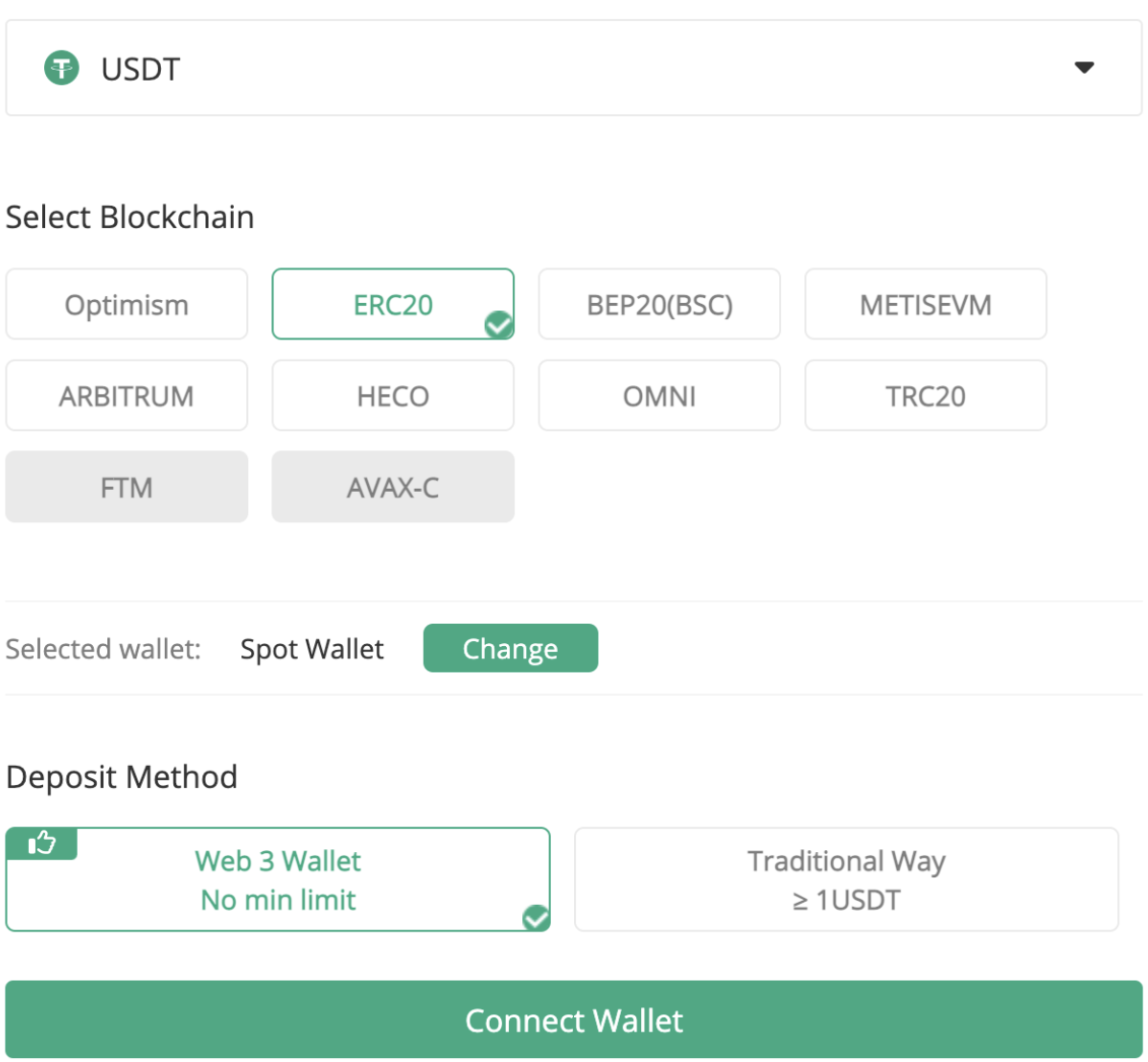The image size is (1148, 1062).
Task: Click the greyed AVAX-C network option
Action: [393, 487]
